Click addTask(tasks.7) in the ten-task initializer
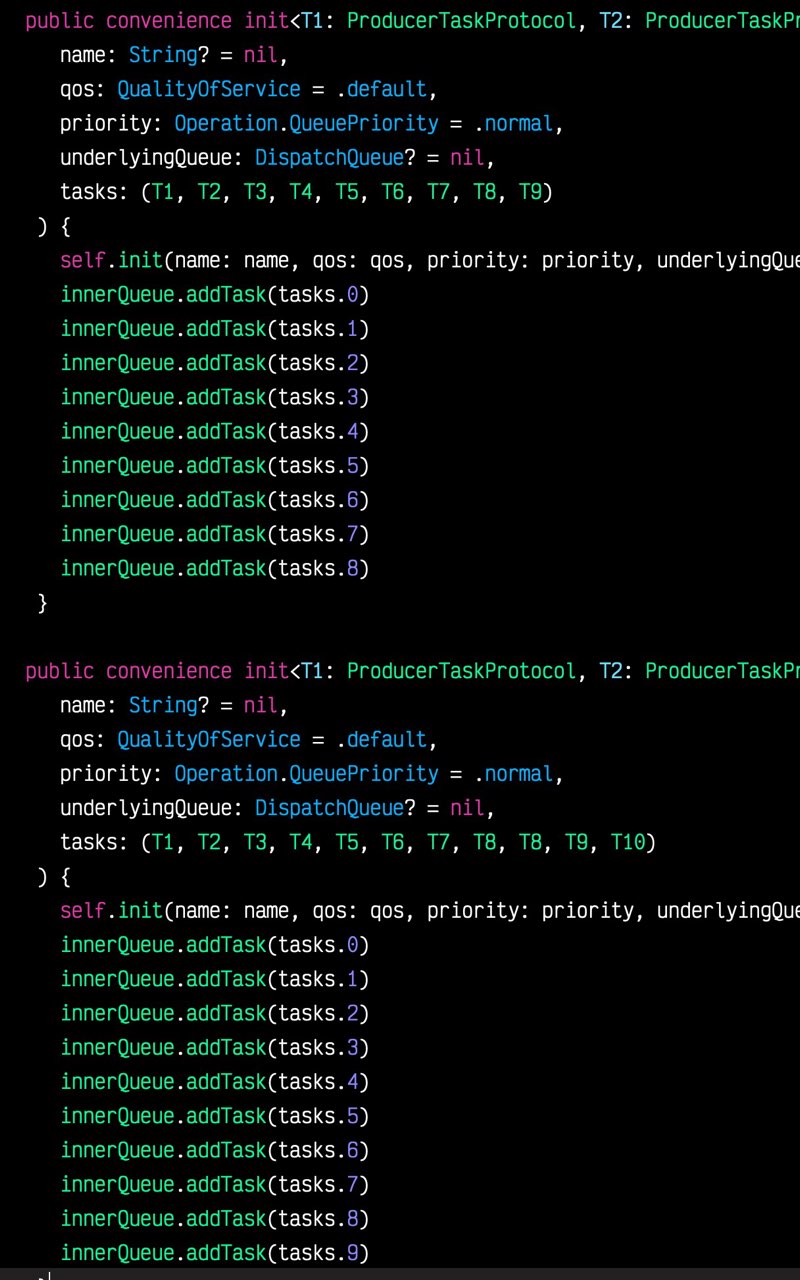 [278, 1184]
